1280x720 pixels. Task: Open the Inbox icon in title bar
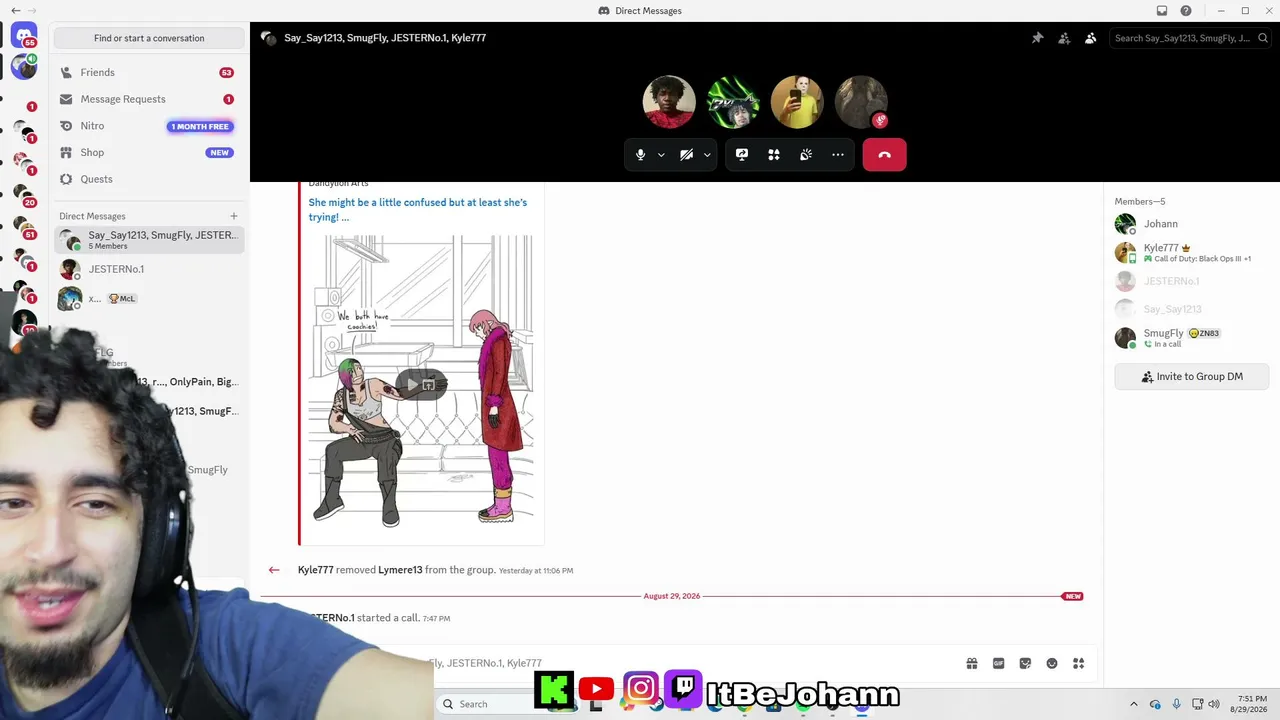(1162, 11)
